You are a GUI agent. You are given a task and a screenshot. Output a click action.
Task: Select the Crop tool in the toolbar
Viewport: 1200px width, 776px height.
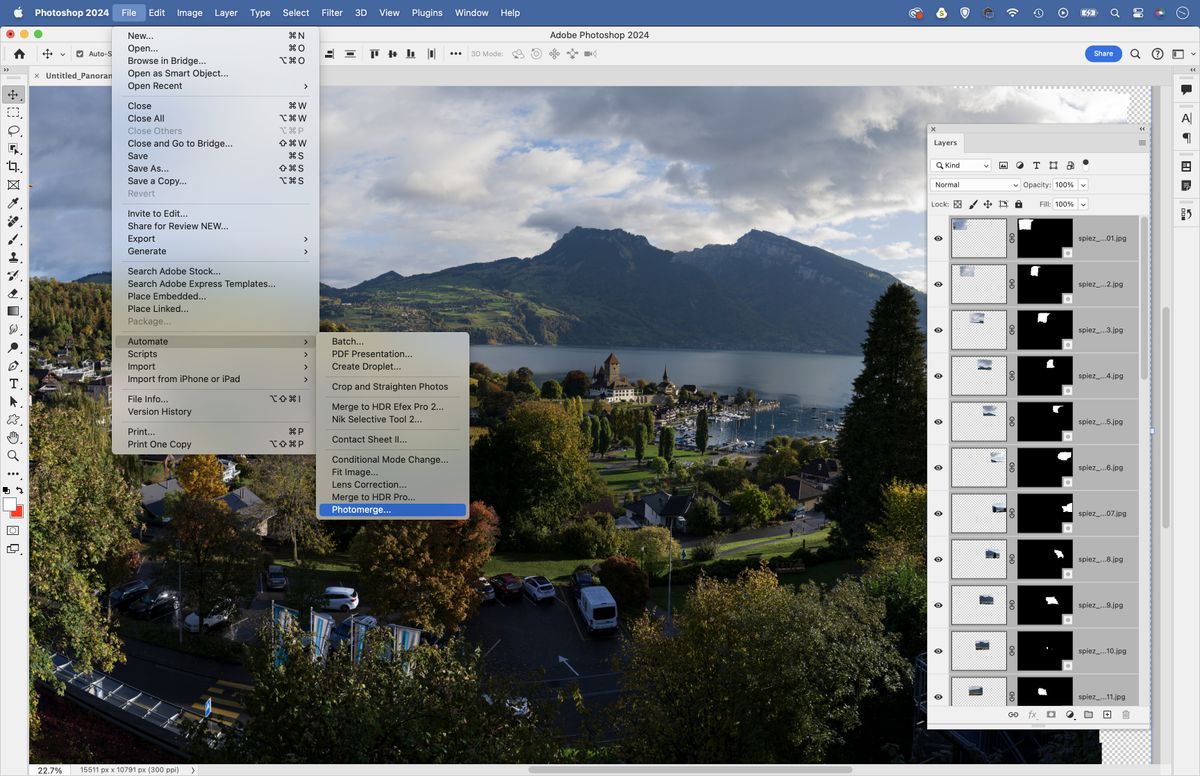(x=14, y=167)
